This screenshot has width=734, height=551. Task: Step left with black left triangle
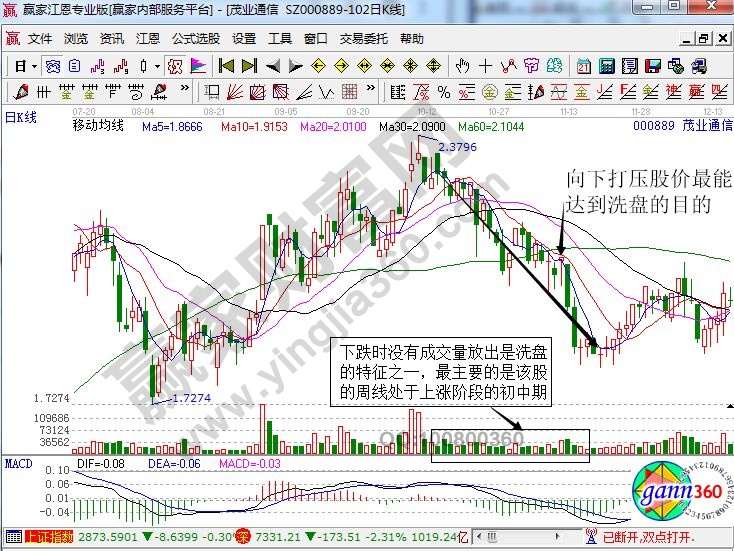pos(272,66)
